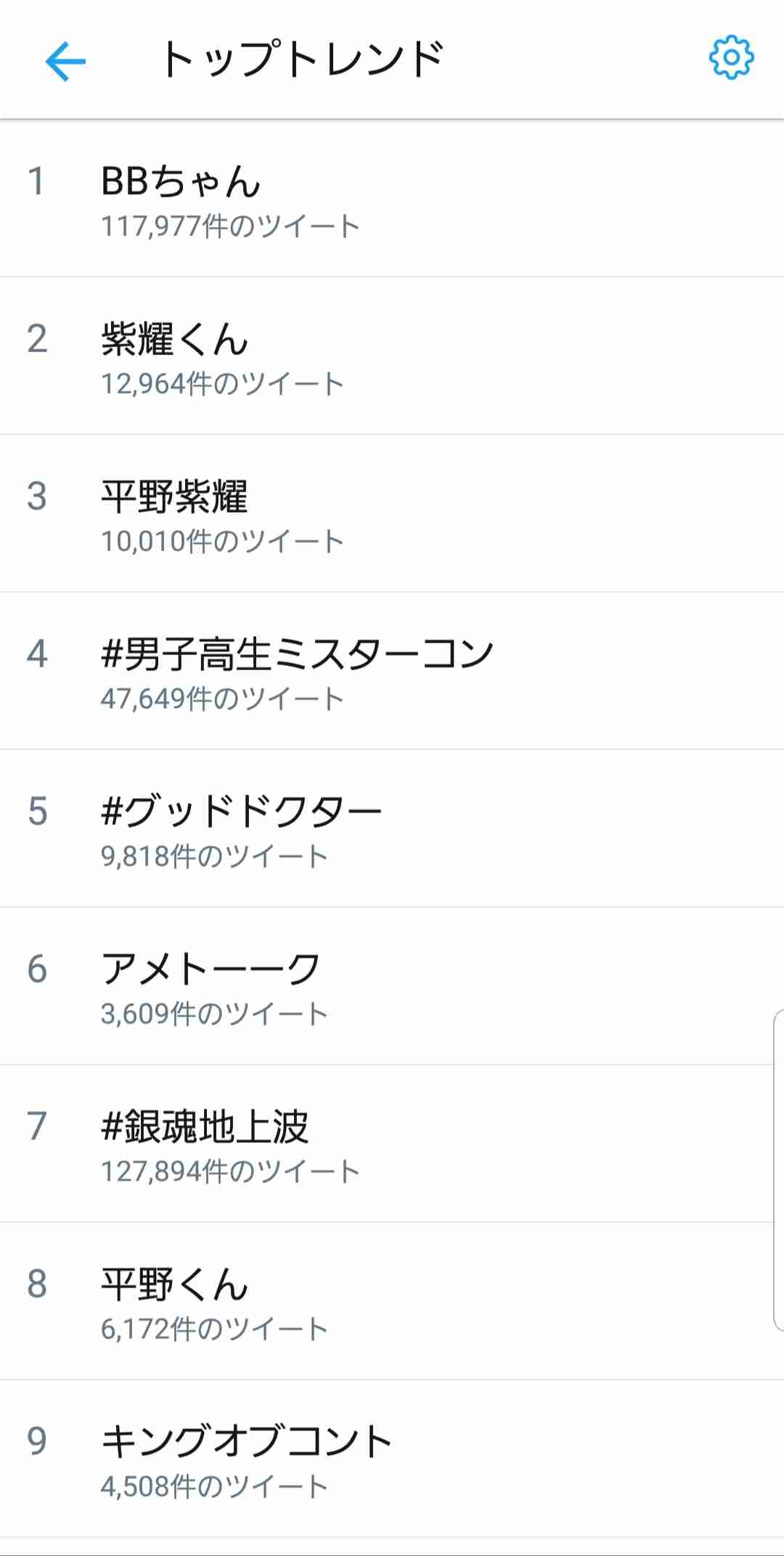Open the キングオブコント trend
Screen dimensions: 784x1556
coord(247,1441)
